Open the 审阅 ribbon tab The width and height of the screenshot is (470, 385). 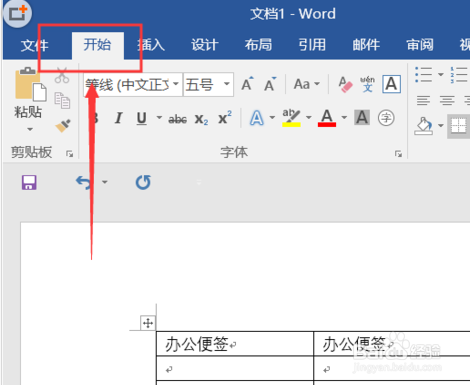[420, 45]
